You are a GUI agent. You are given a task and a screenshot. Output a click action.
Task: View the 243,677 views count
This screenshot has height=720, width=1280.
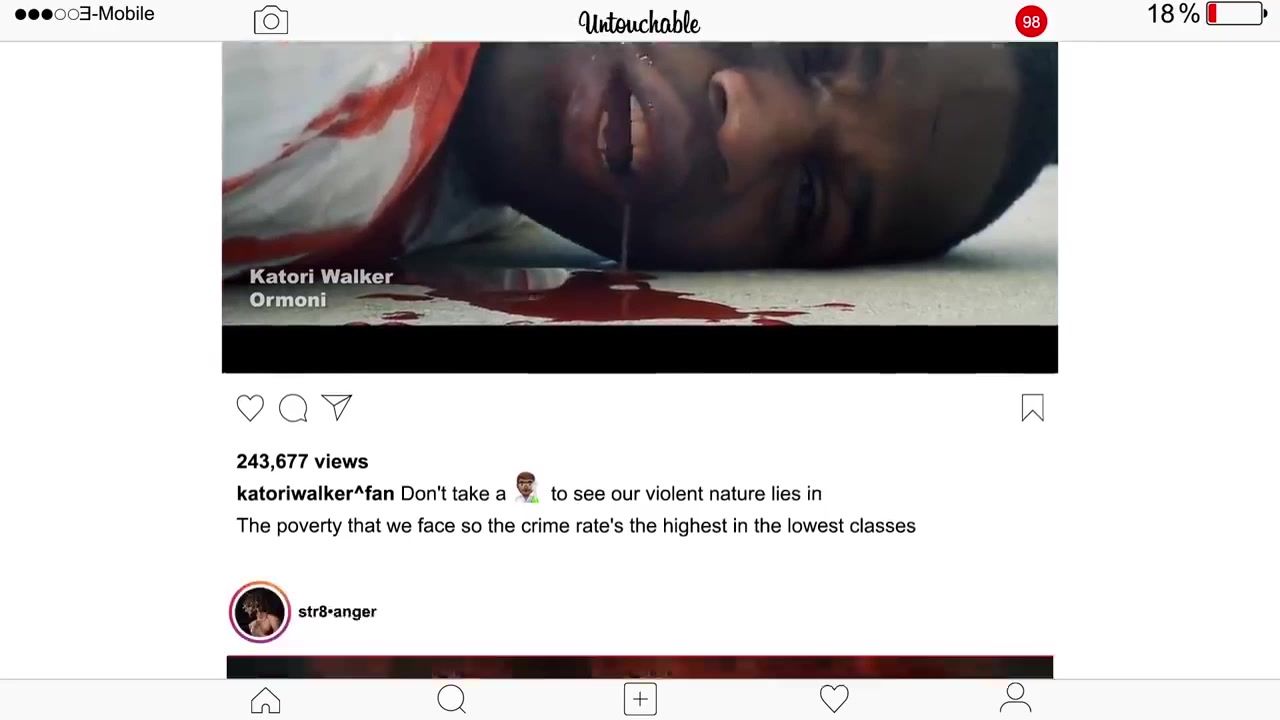coord(302,461)
